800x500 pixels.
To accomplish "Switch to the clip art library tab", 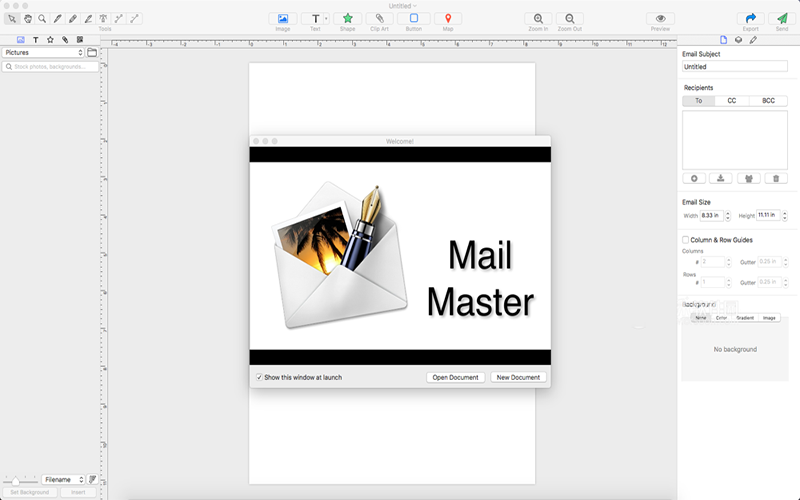I will click(65, 39).
